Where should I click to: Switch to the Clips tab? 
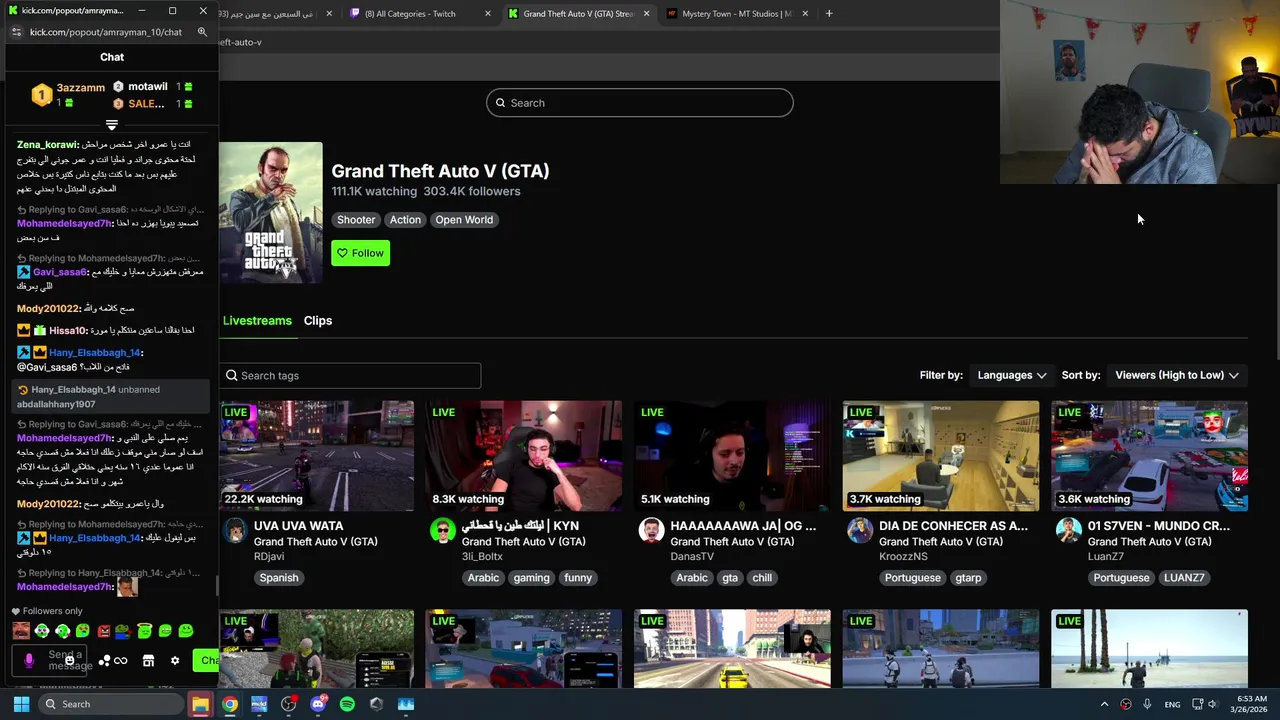pyautogui.click(x=318, y=321)
